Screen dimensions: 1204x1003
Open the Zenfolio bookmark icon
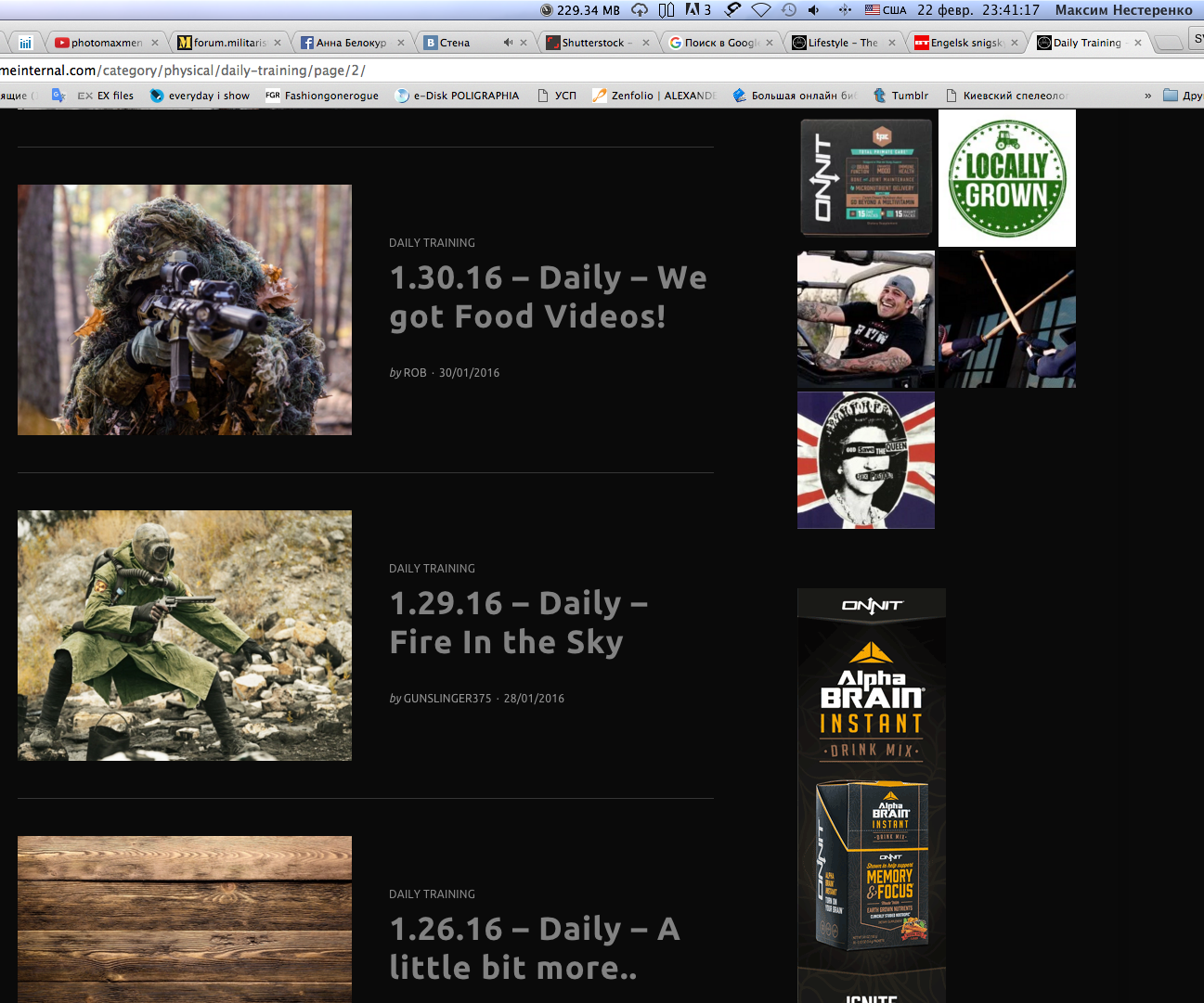(600, 96)
